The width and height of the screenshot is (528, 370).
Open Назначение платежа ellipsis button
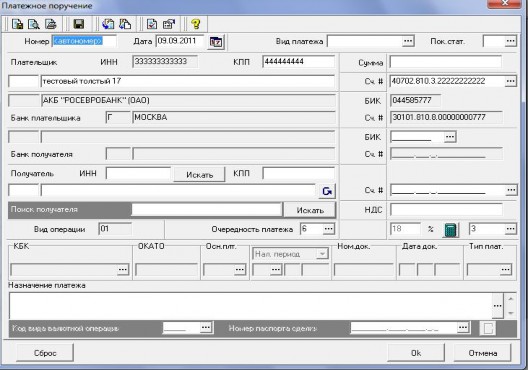(498, 305)
